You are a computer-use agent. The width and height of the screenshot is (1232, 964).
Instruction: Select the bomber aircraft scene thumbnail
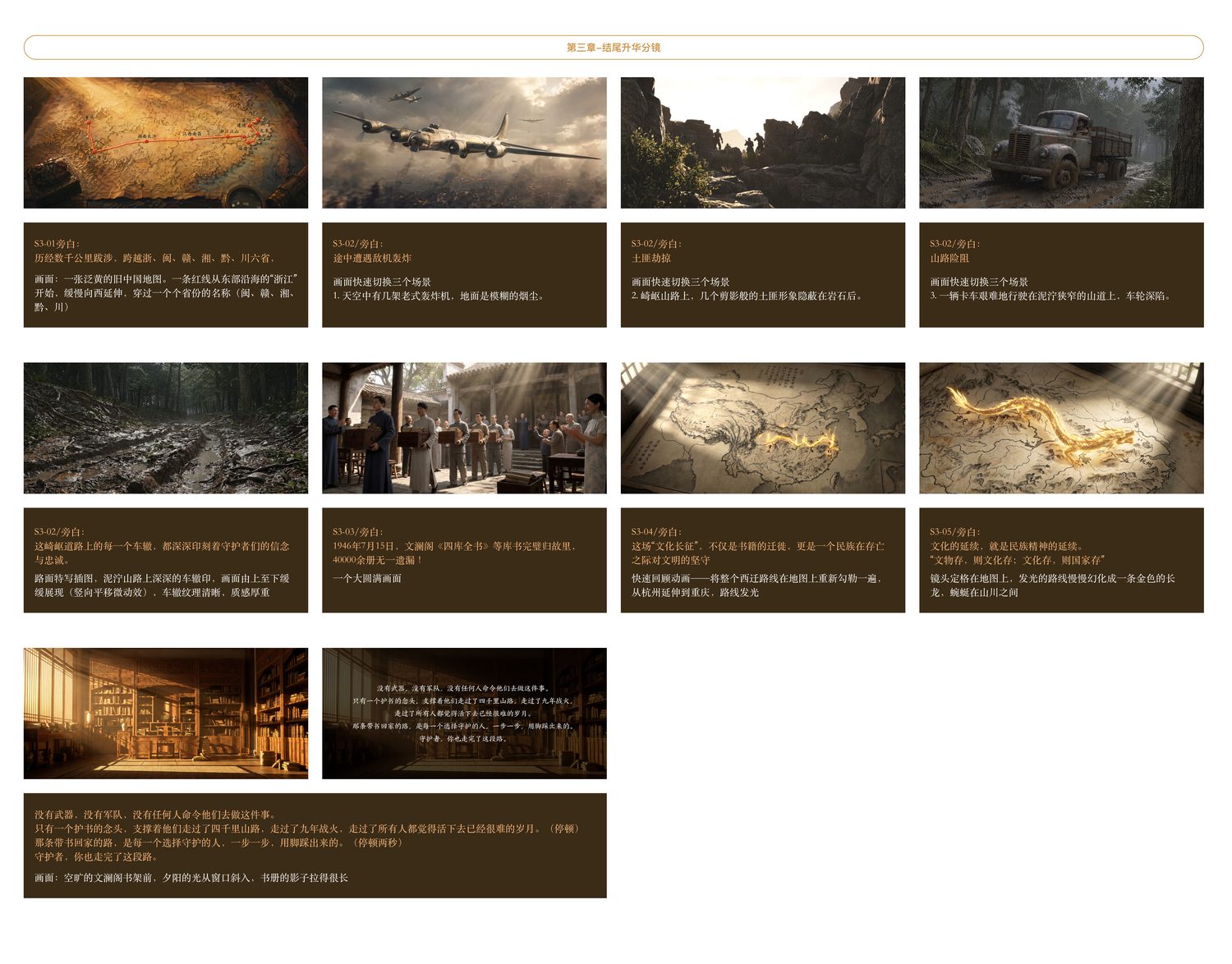pyautogui.click(x=464, y=143)
